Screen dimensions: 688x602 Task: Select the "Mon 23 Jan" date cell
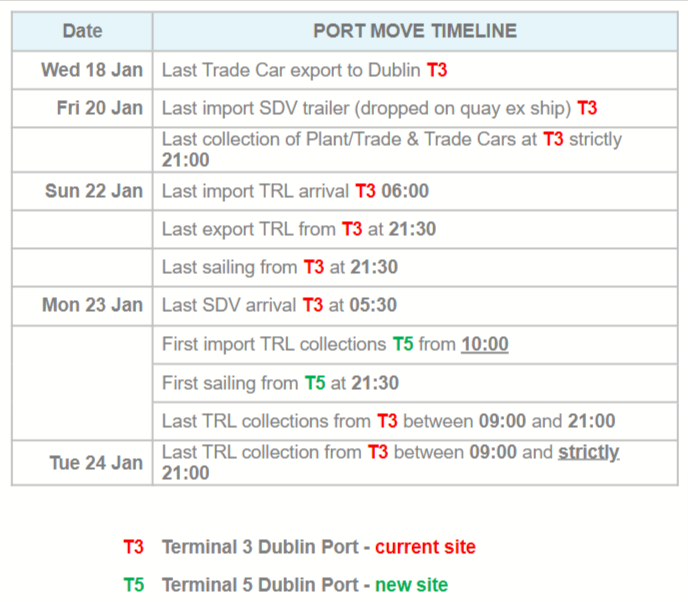[92, 306]
